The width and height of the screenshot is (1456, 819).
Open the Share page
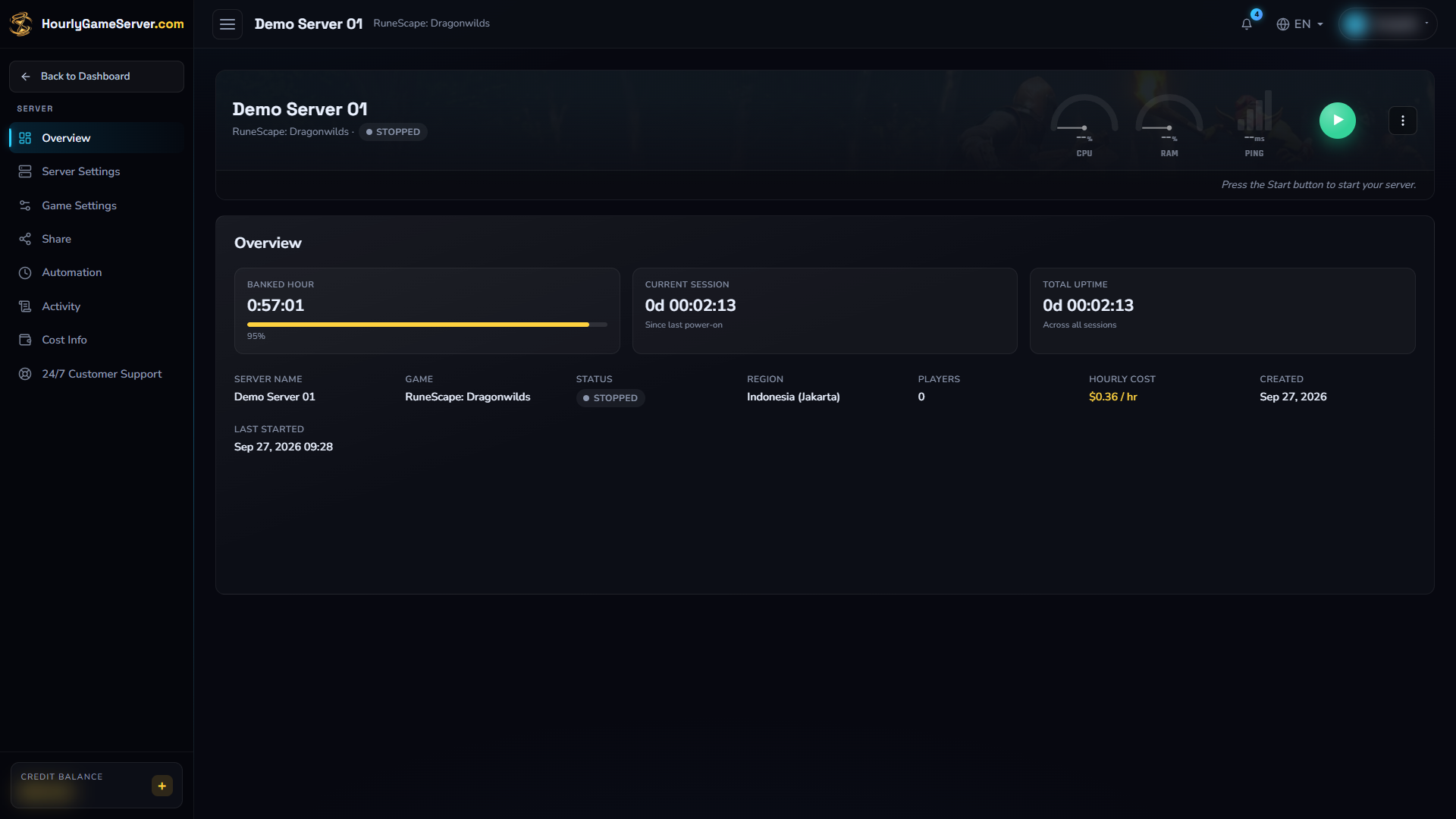pyautogui.click(x=96, y=239)
